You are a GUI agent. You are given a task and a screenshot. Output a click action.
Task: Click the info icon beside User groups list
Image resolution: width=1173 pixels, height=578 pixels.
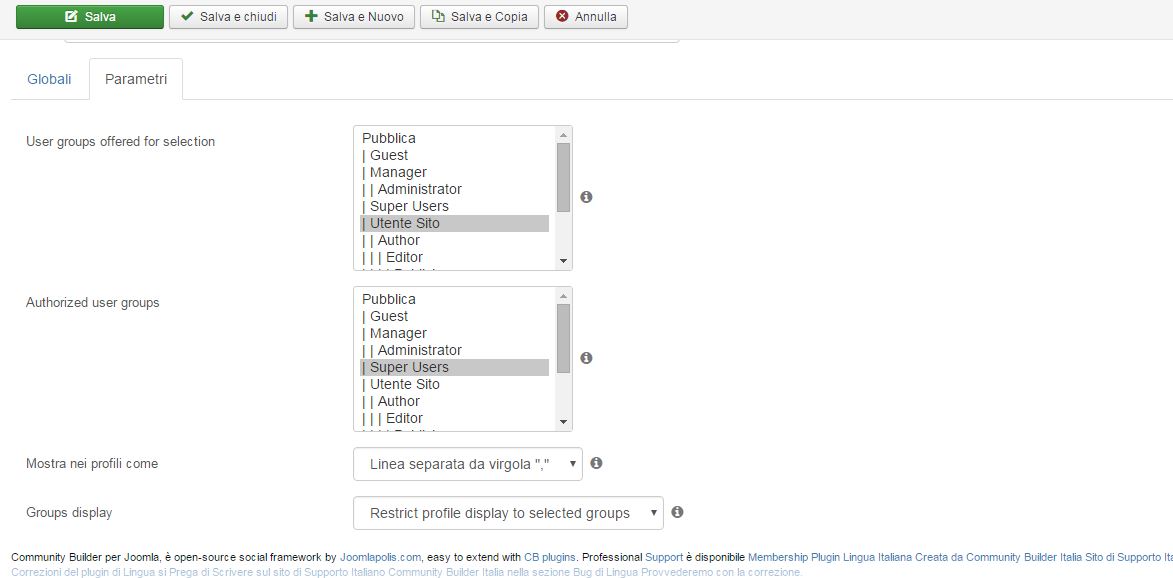(586, 197)
